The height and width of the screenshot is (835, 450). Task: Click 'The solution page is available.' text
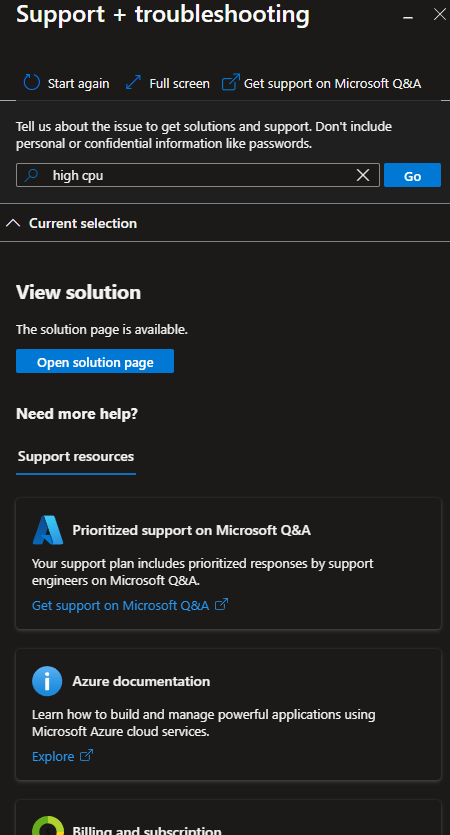click(102, 330)
